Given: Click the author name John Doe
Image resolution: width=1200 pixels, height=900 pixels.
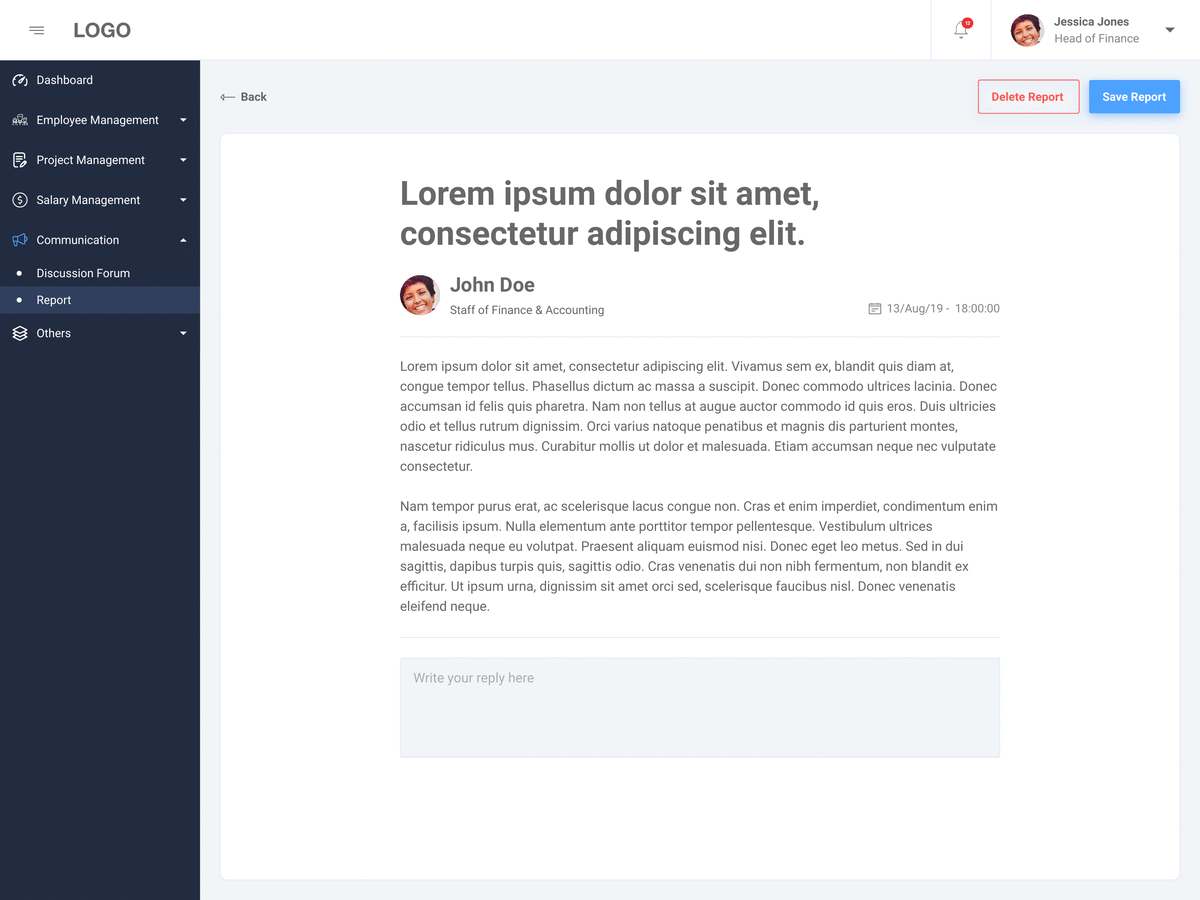Looking at the screenshot, I should [x=492, y=285].
